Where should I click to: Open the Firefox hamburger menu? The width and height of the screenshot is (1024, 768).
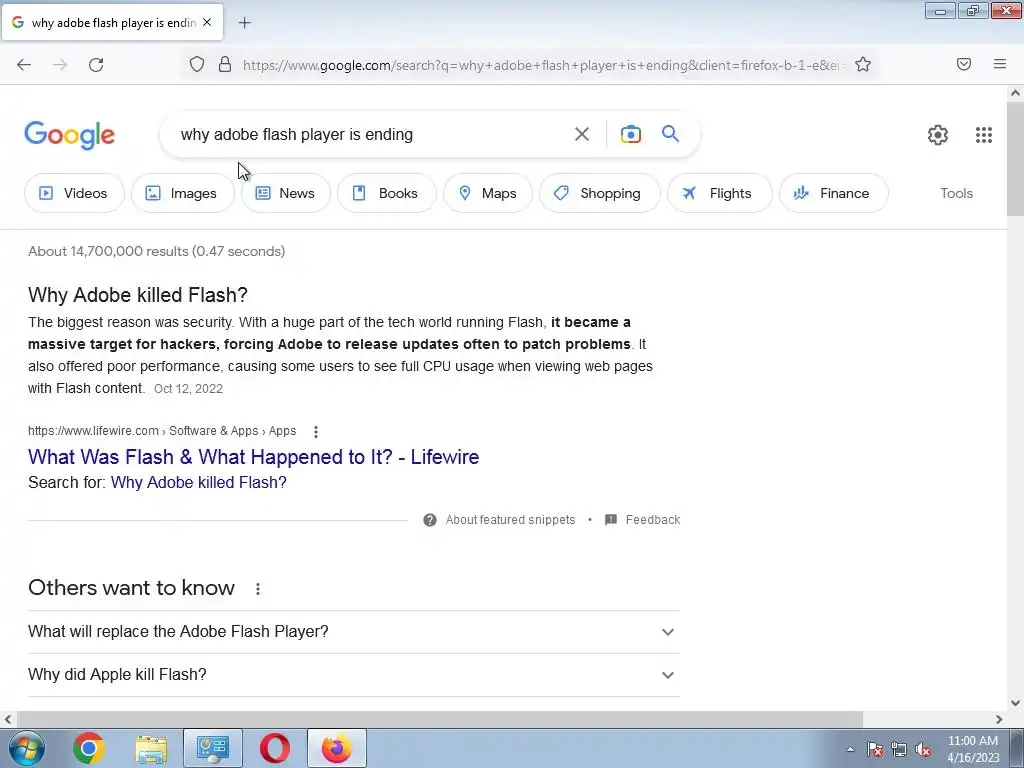(1000, 64)
